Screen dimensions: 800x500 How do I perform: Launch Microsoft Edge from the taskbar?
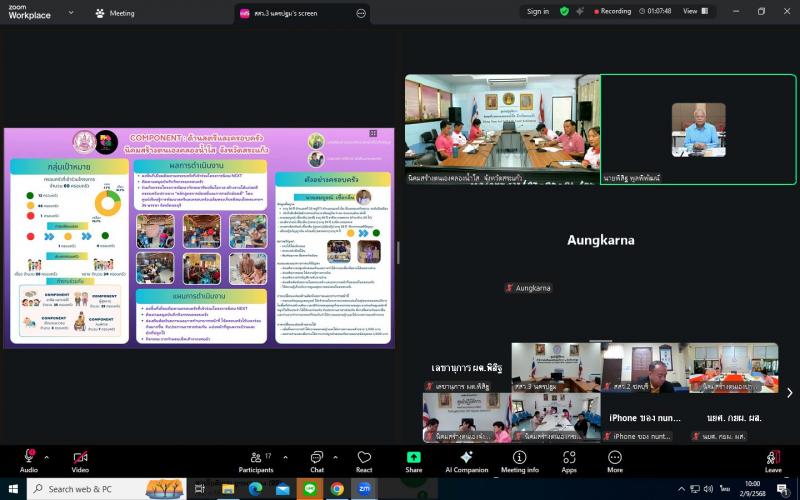coord(255,489)
